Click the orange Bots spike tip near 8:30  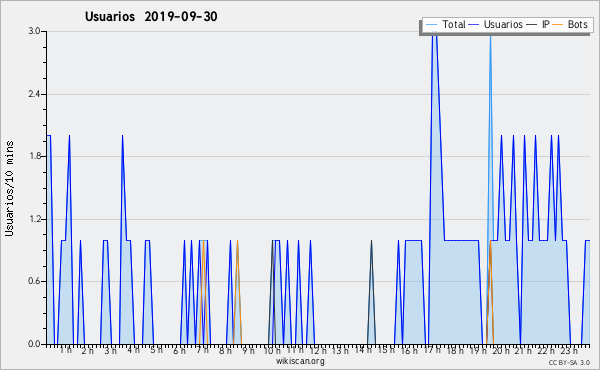[x=237, y=241]
